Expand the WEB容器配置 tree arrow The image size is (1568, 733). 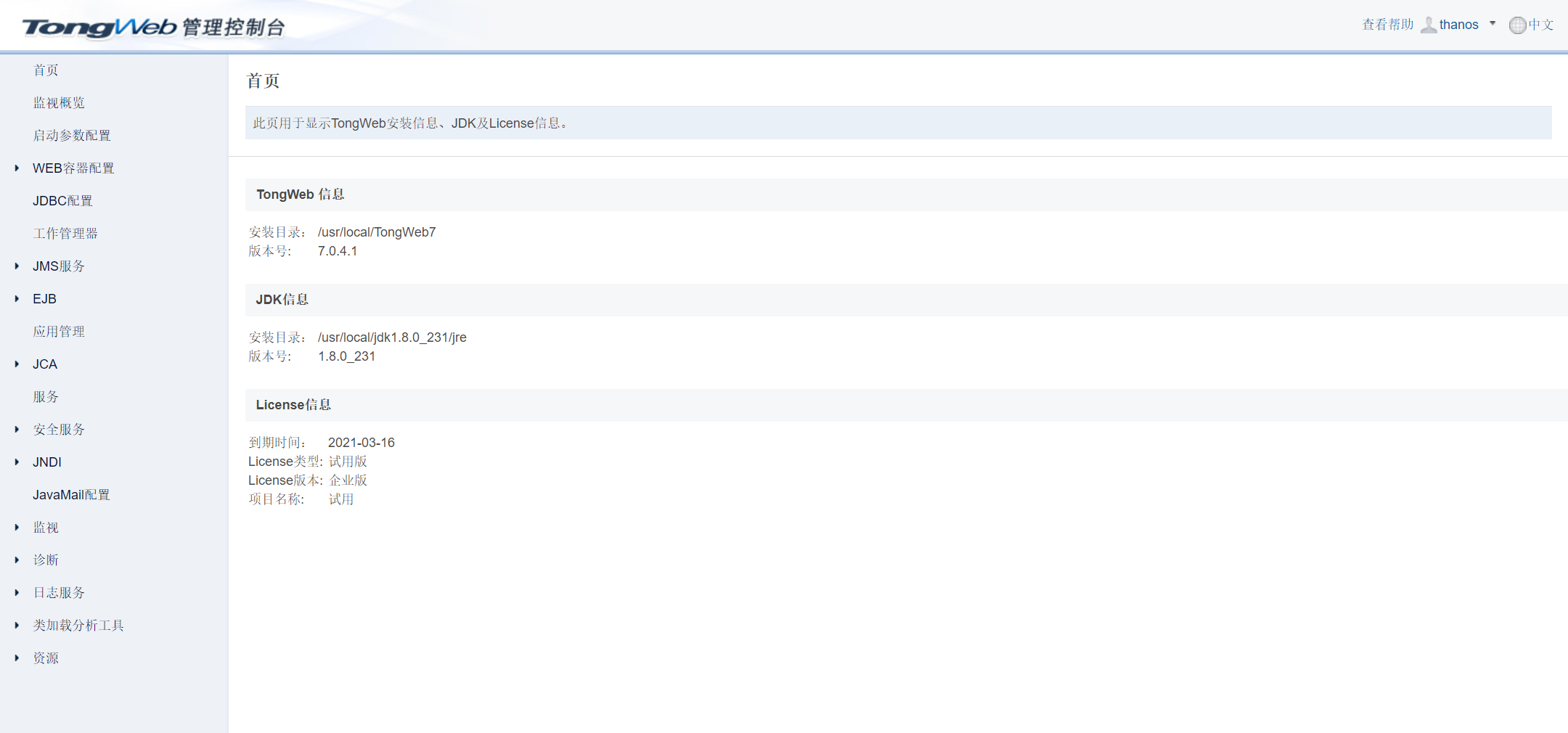(17, 168)
